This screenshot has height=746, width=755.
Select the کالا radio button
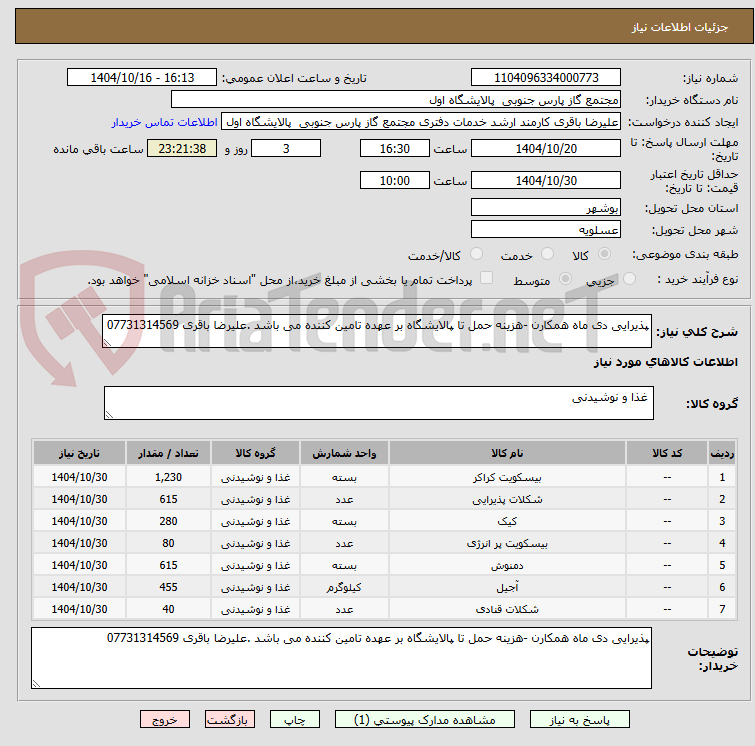pos(604,253)
